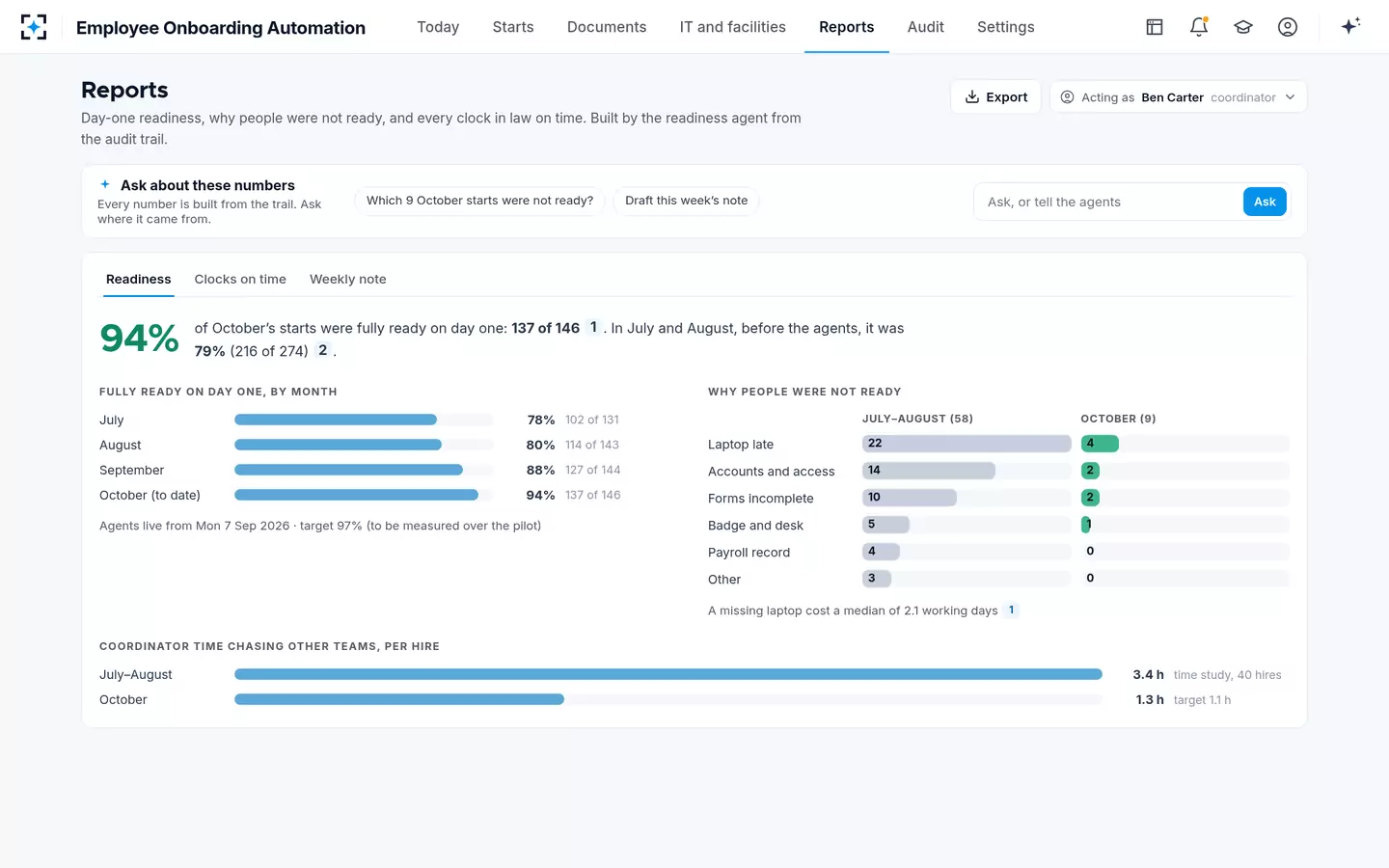Switch to the Audit tab
The width and height of the screenshot is (1389, 868).
point(926,27)
